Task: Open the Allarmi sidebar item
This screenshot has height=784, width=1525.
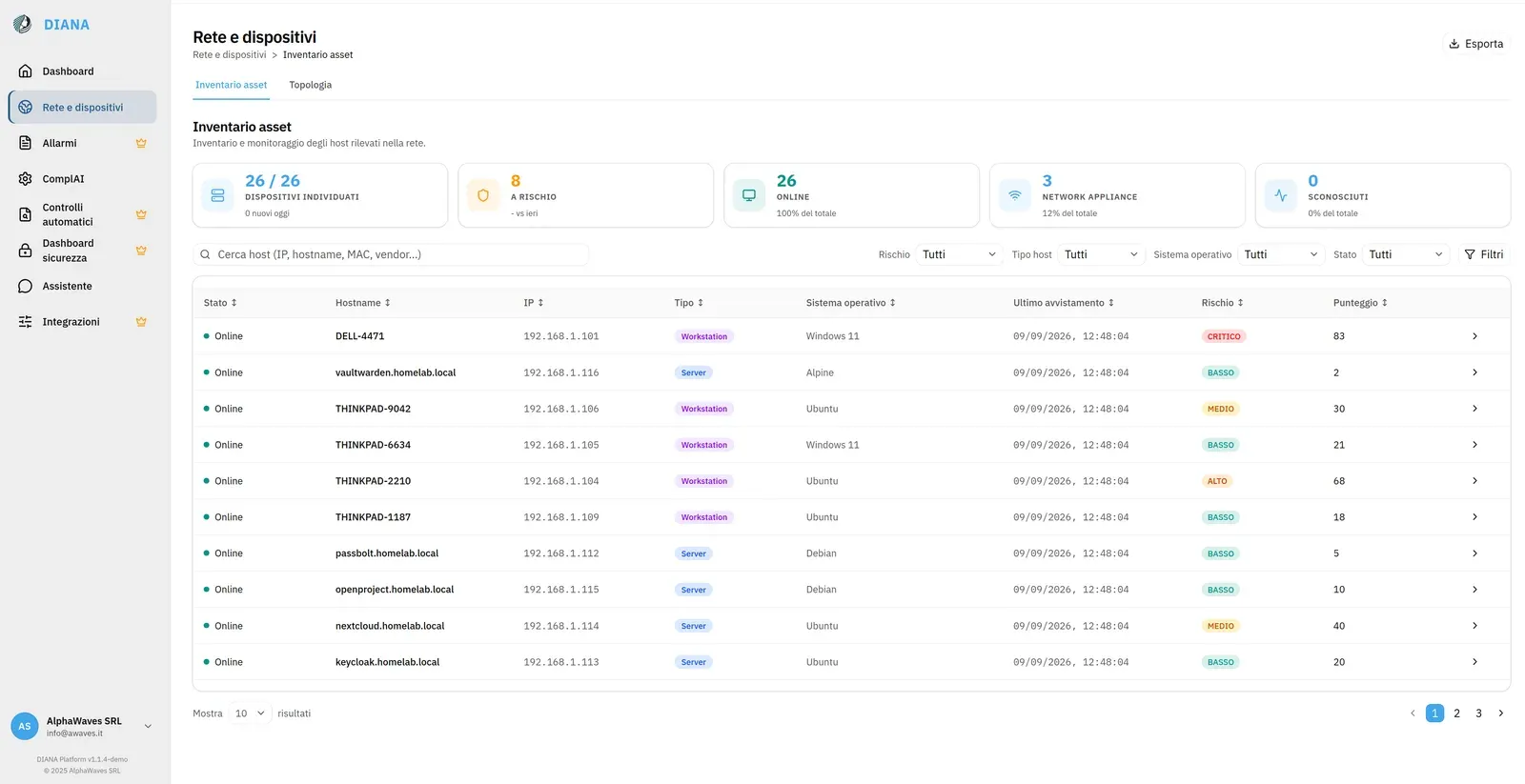Action: tap(82, 143)
